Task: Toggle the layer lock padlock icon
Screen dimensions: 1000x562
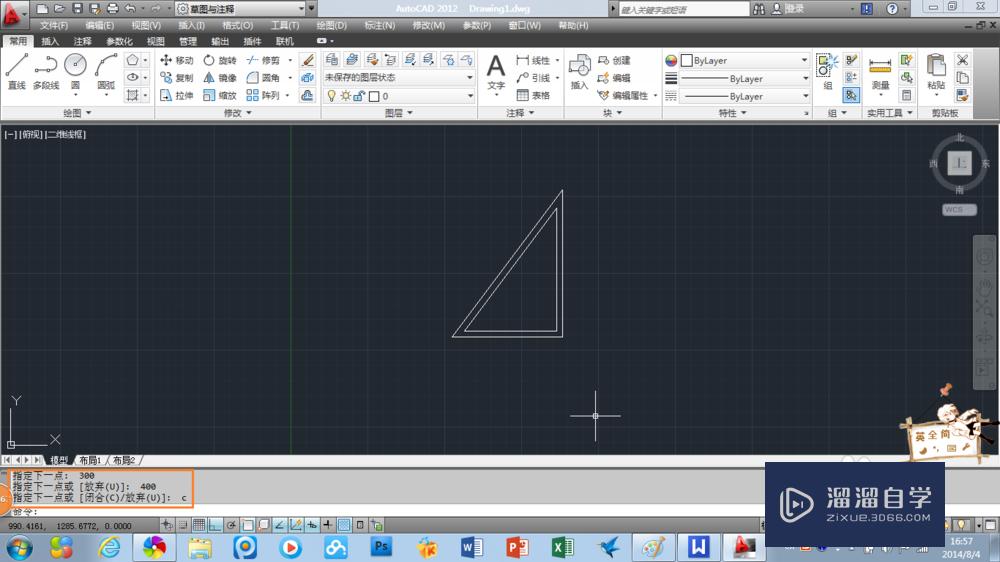Action: pos(359,96)
